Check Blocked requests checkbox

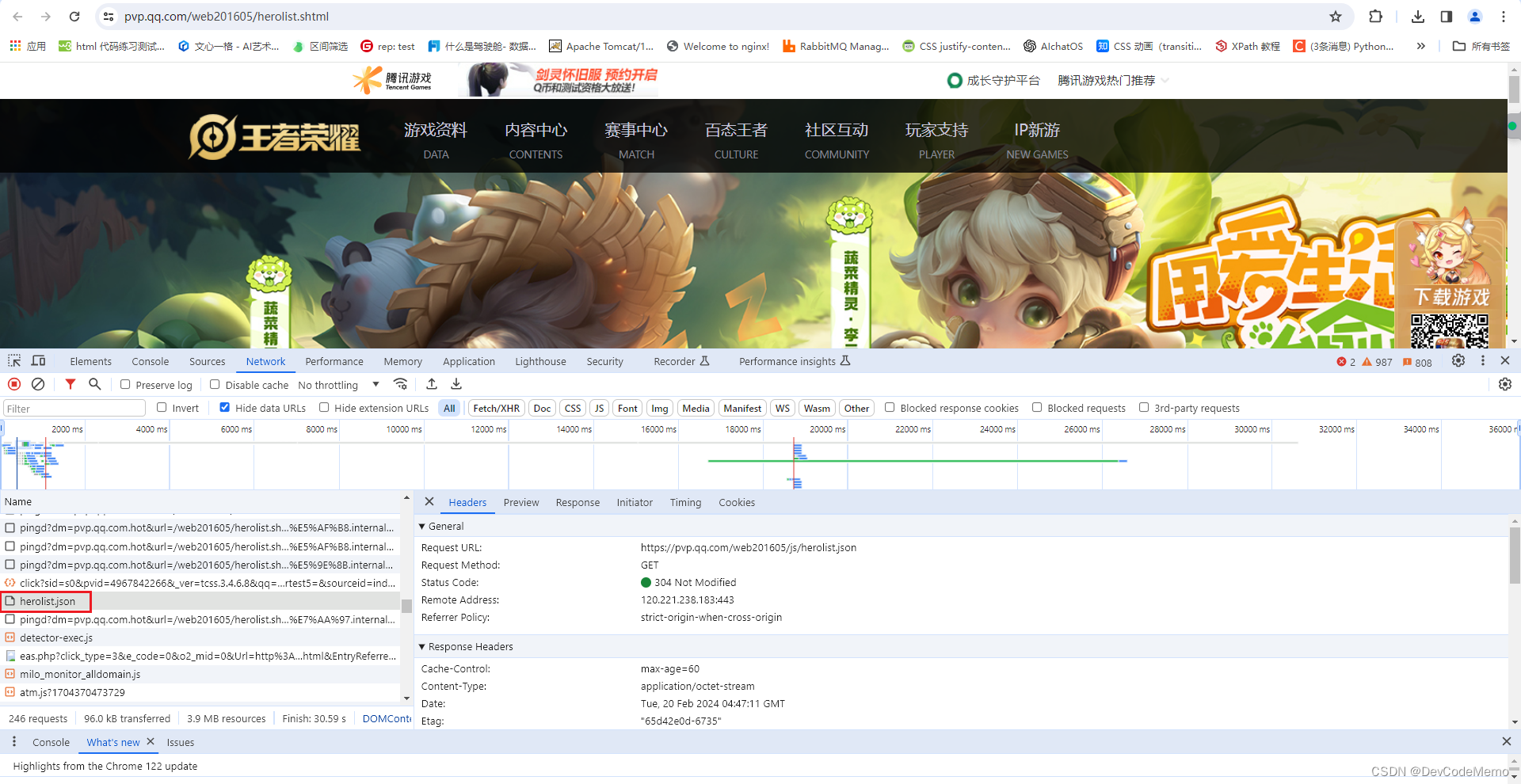pos(1037,408)
